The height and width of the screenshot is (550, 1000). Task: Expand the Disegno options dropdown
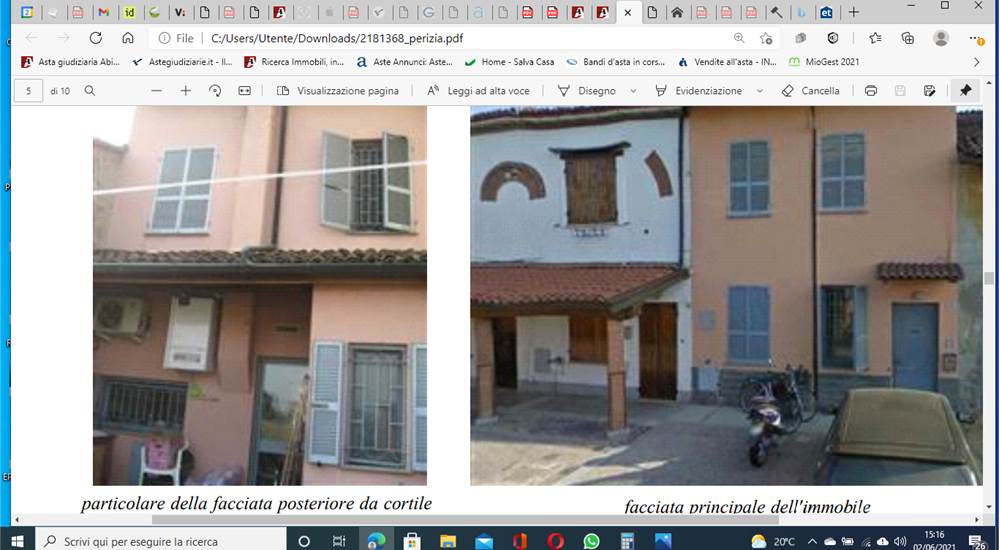pos(633,91)
